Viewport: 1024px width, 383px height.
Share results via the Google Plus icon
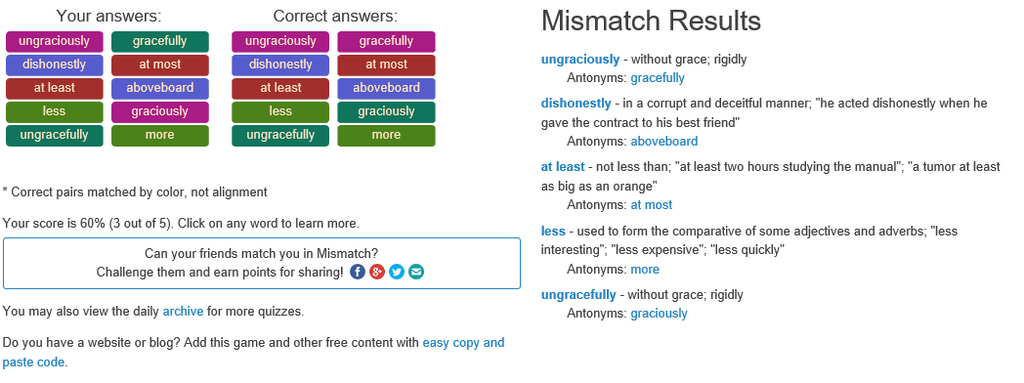pyautogui.click(x=377, y=272)
